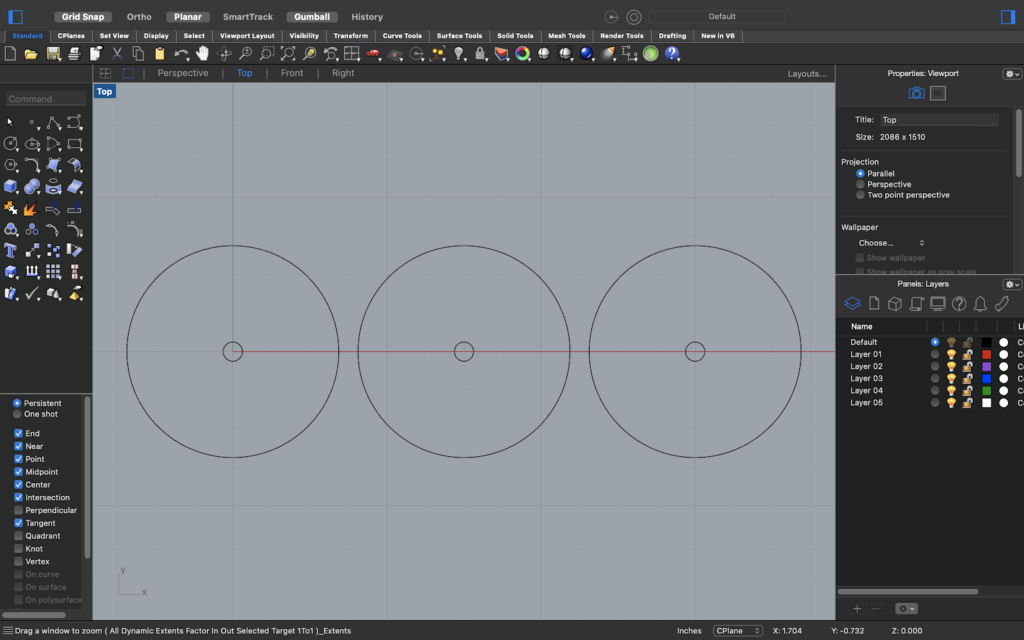Switch to the Perspective viewport tab
Screen dimensions: 1024x640
pyautogui.click(x=183, y=73)
